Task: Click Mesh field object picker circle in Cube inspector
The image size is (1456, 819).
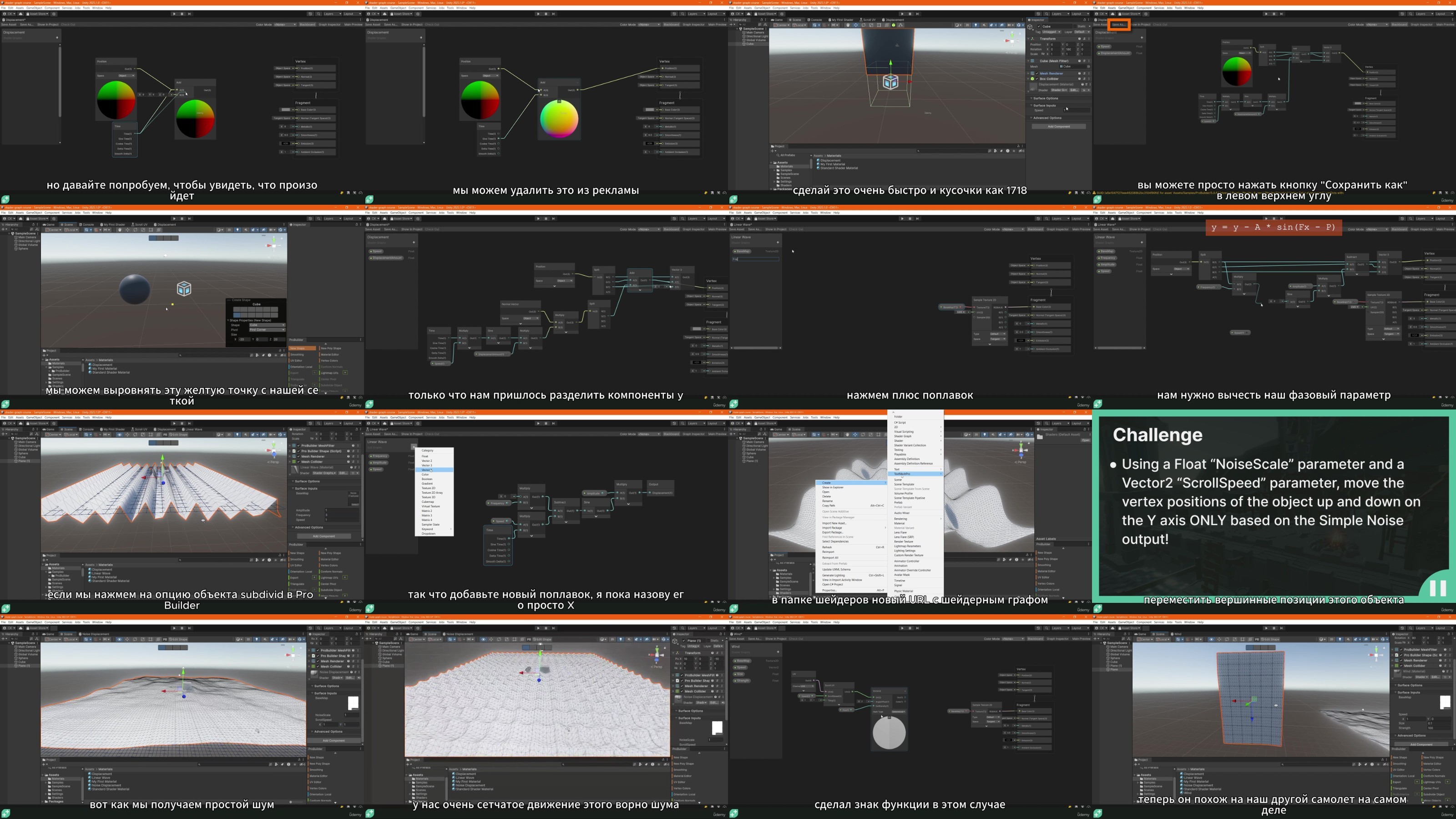Action: click(1089, 67)
